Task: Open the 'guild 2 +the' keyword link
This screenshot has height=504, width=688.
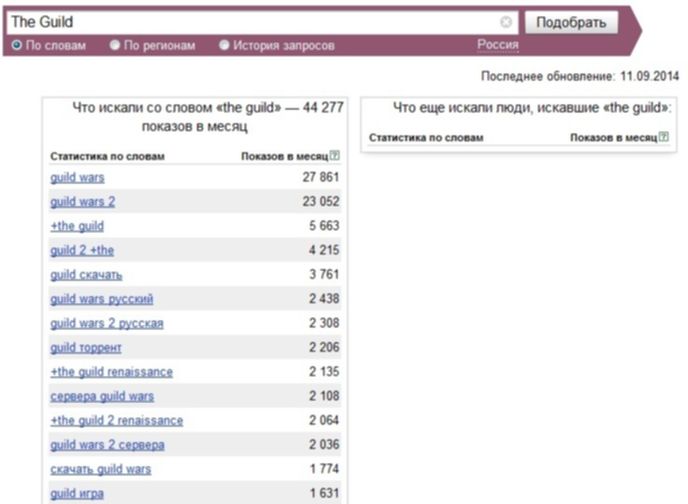Action: 82,250
